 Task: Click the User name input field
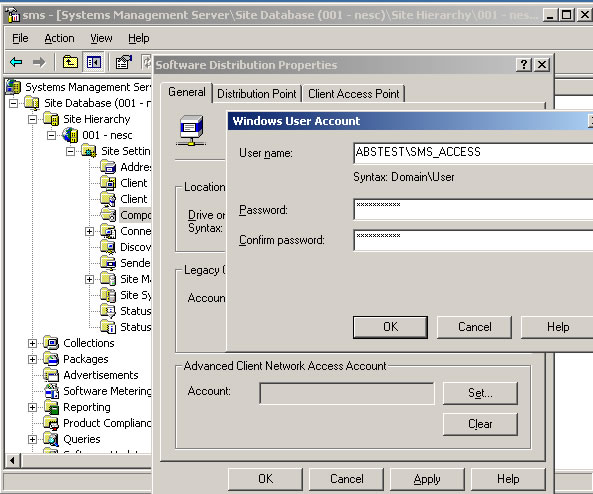coord(473,153)
